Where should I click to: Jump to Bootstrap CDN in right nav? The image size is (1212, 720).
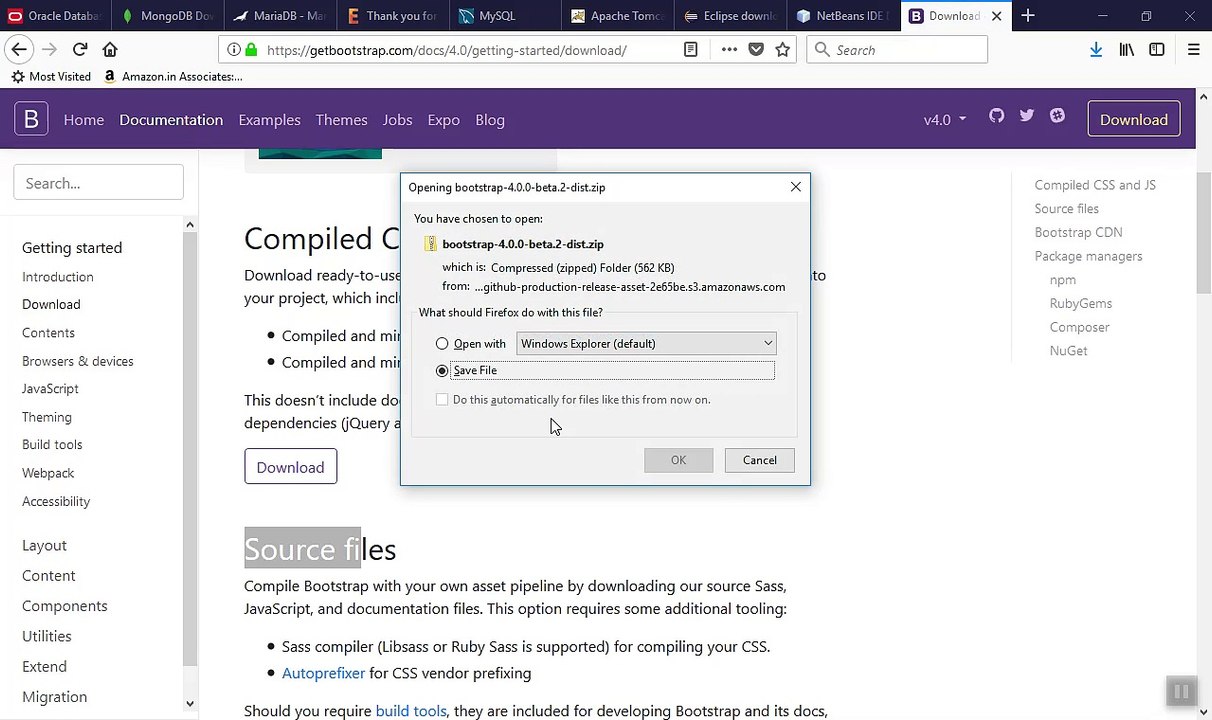1078,232
